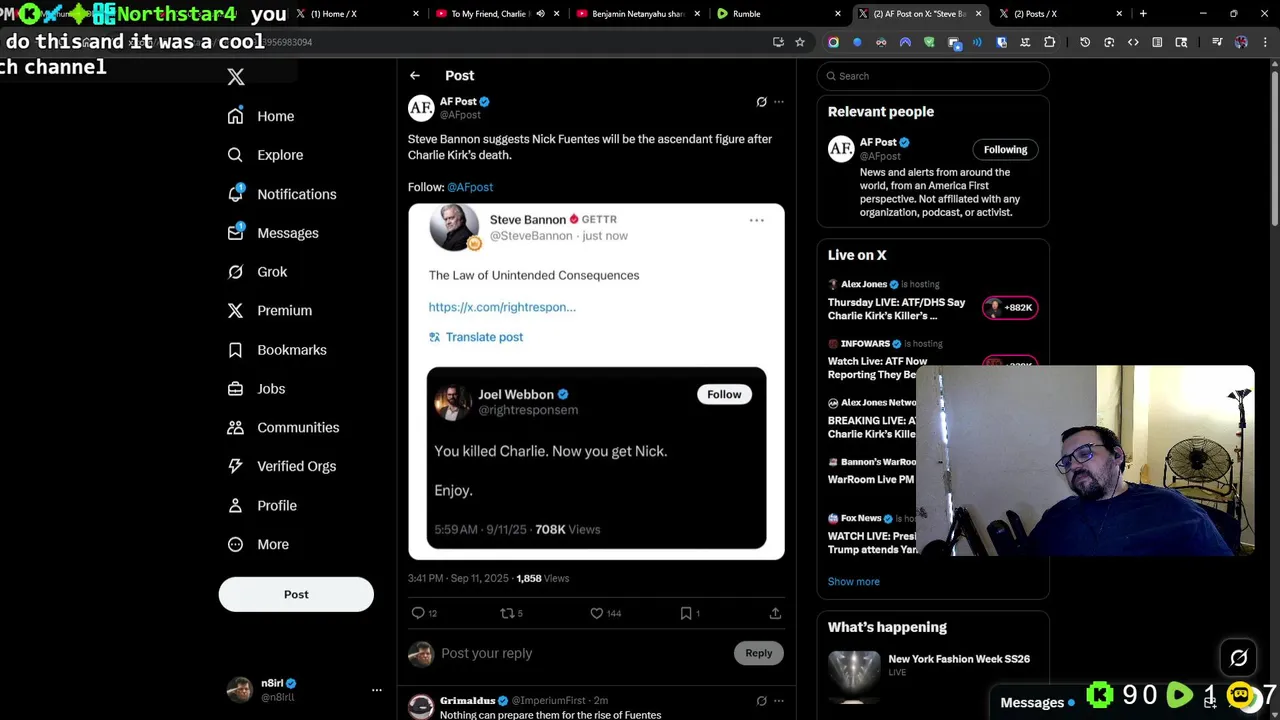Open the Communities sidebar item
This screenshot has width=1280, height=720.
283,428
